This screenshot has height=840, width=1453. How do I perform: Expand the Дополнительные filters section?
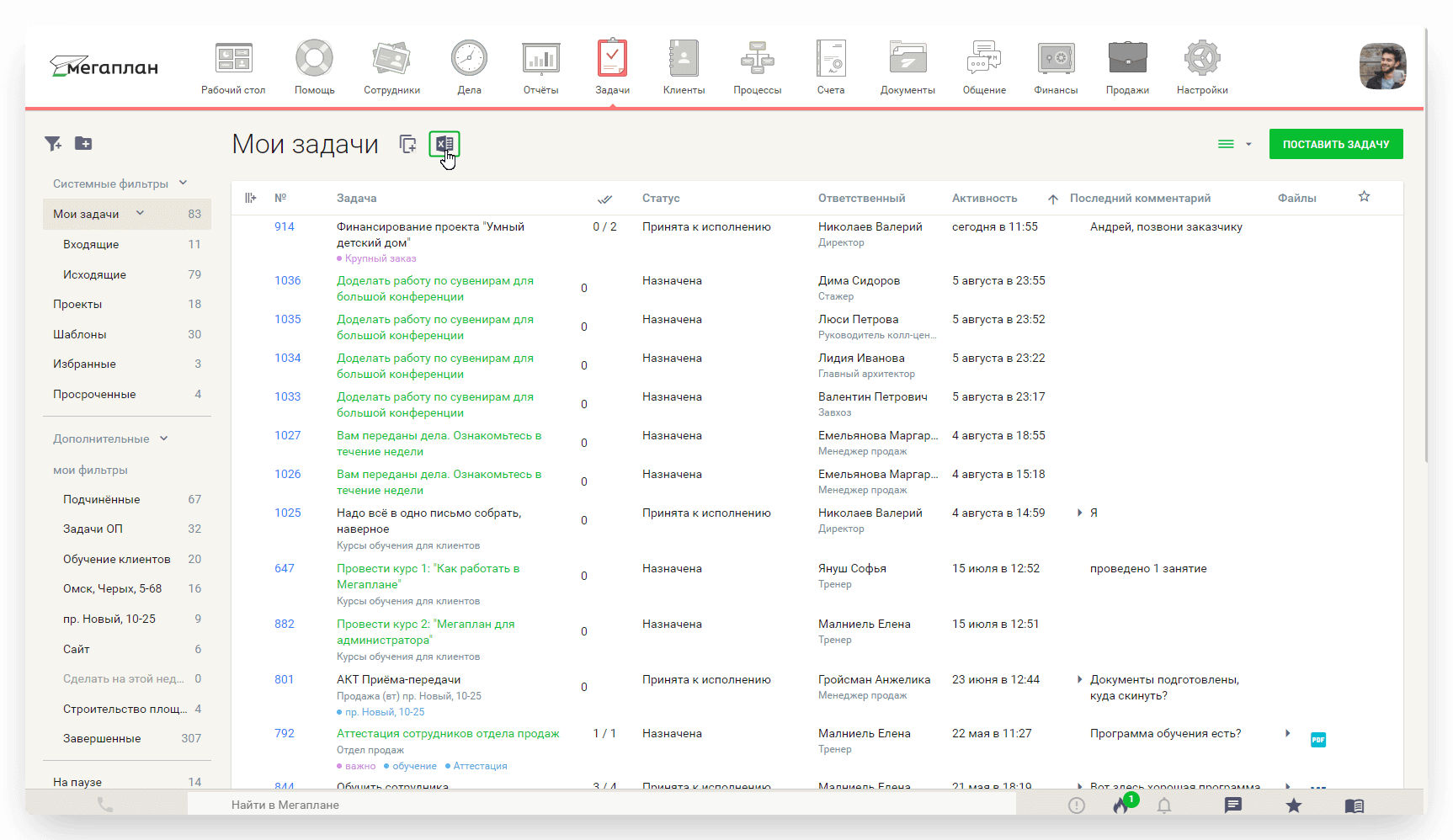point(163,439)
